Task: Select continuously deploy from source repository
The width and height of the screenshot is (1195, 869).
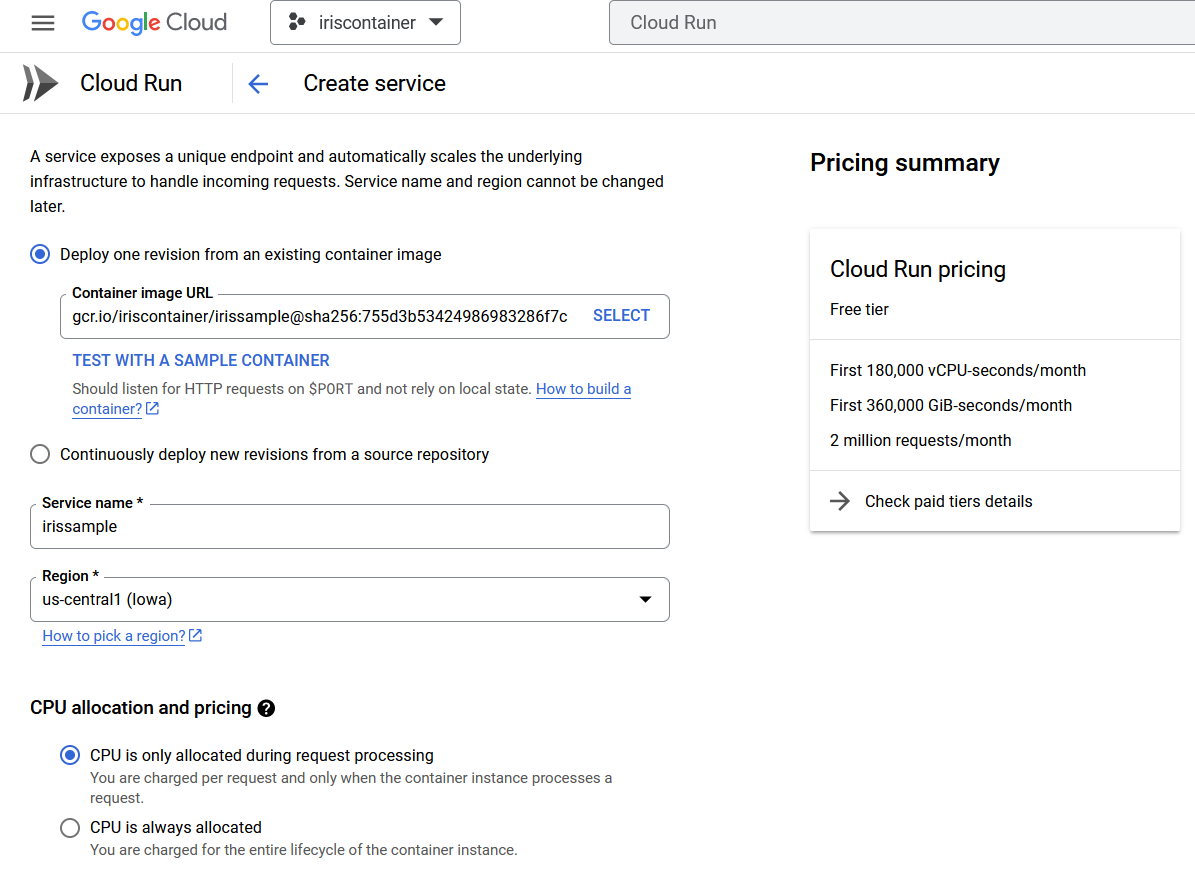Action: (x=40, y=454)
